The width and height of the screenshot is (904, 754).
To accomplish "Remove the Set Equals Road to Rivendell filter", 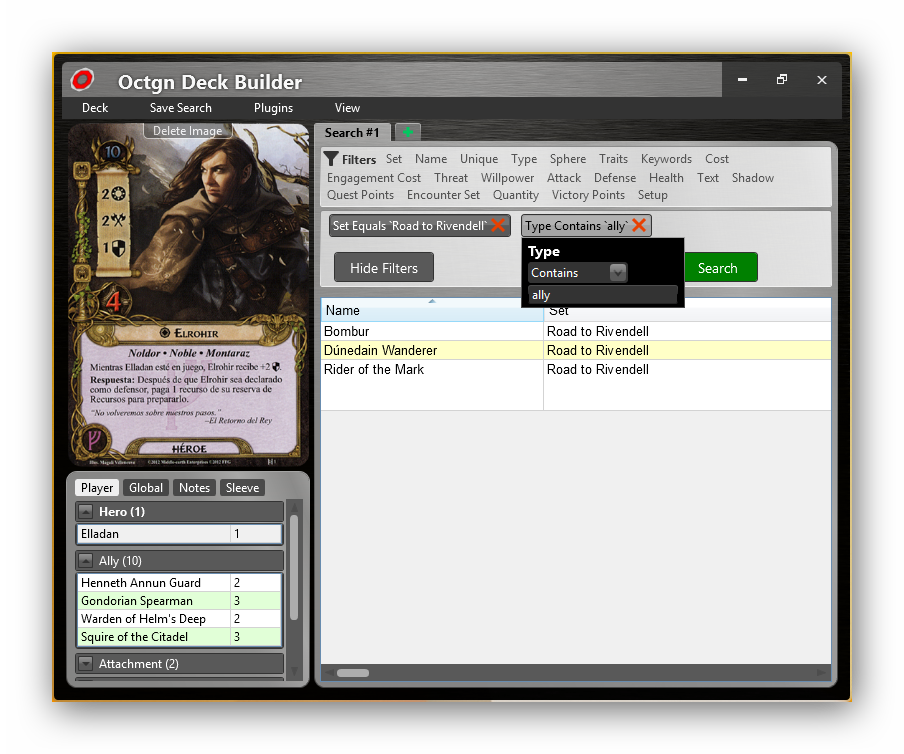I will click(x=498, y=225).
